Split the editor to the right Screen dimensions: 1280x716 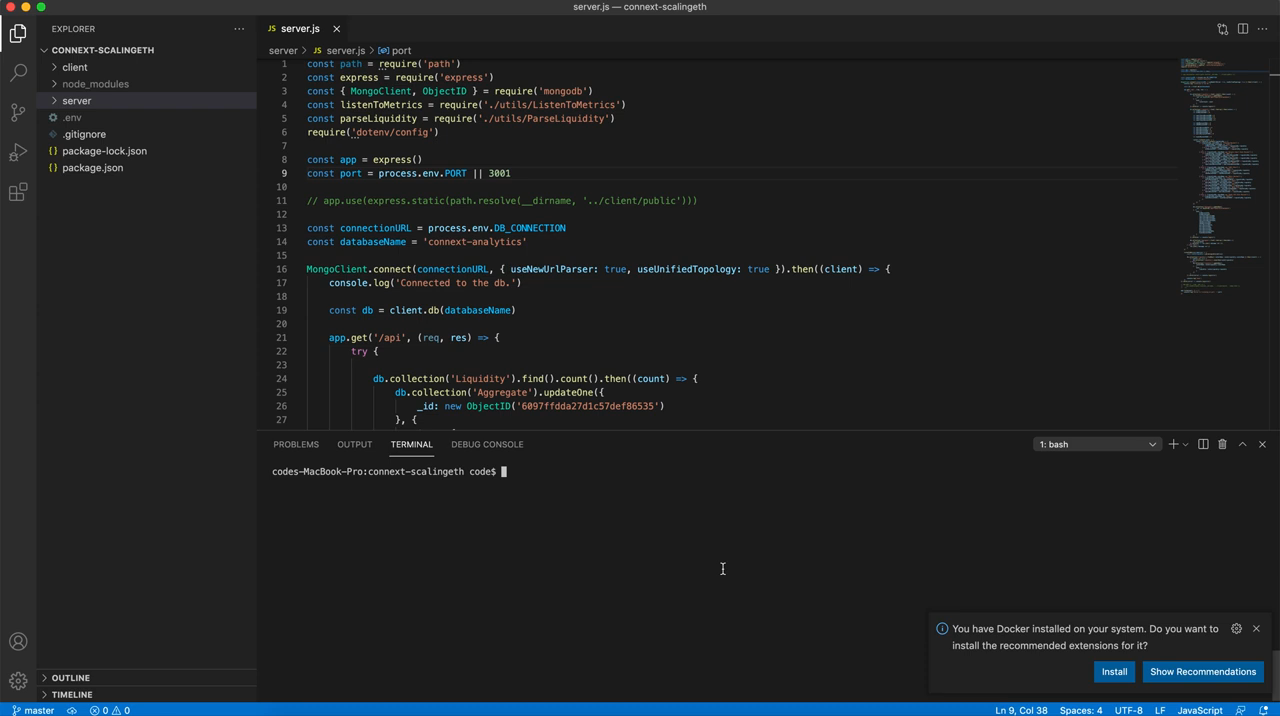1243,29
